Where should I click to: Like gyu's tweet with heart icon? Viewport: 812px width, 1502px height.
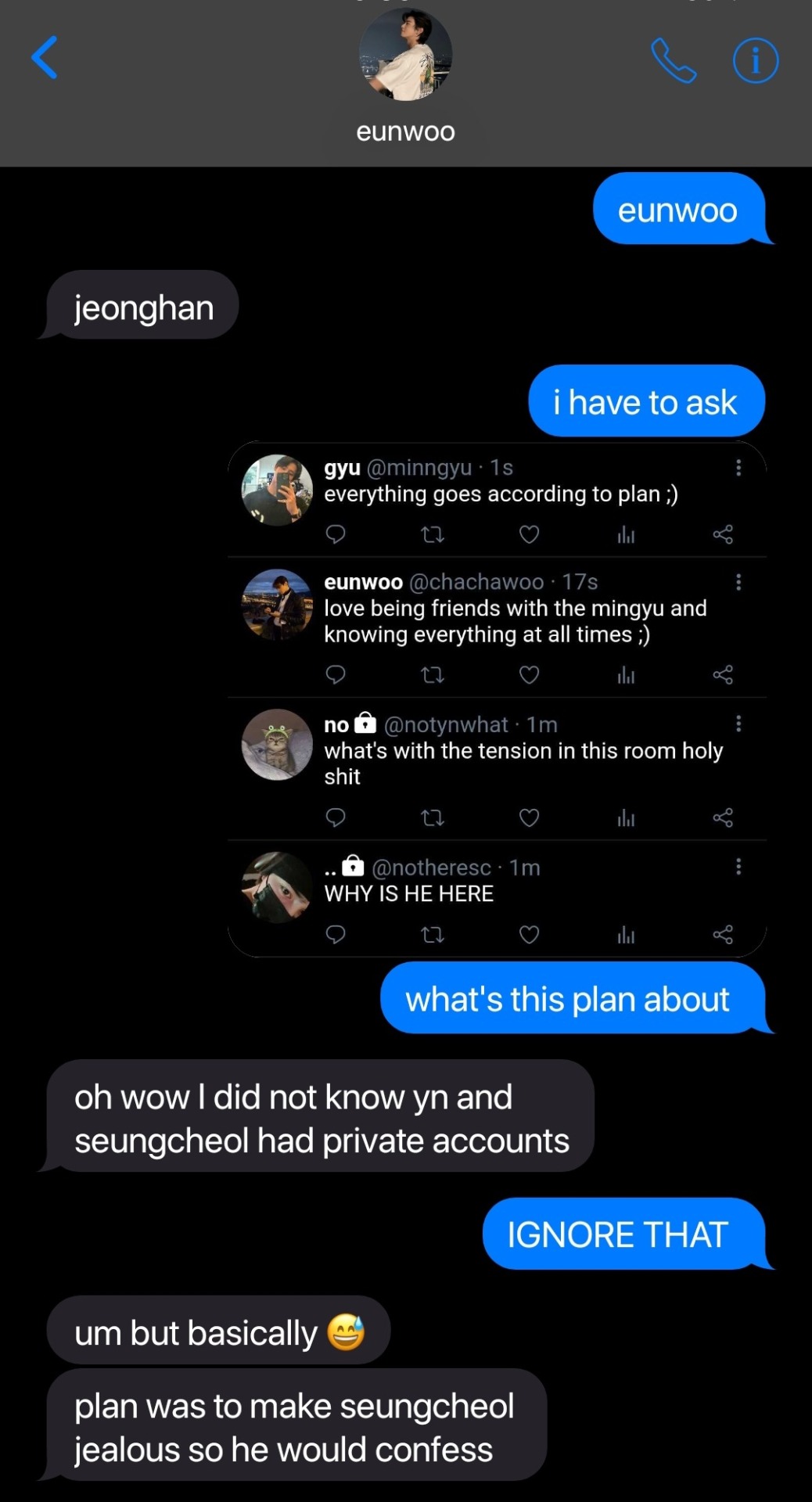tap(530, 534)
